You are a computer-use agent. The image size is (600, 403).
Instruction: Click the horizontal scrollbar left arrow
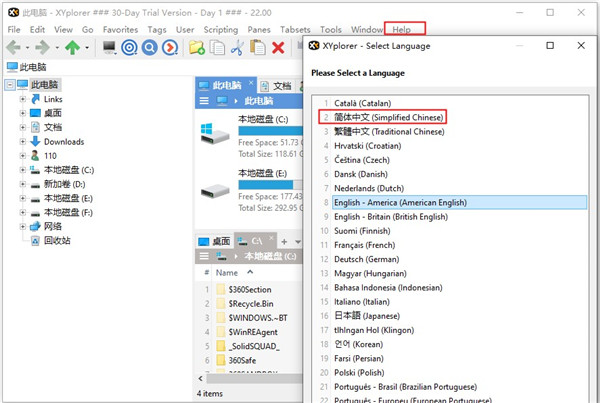[x=201, y=379]
